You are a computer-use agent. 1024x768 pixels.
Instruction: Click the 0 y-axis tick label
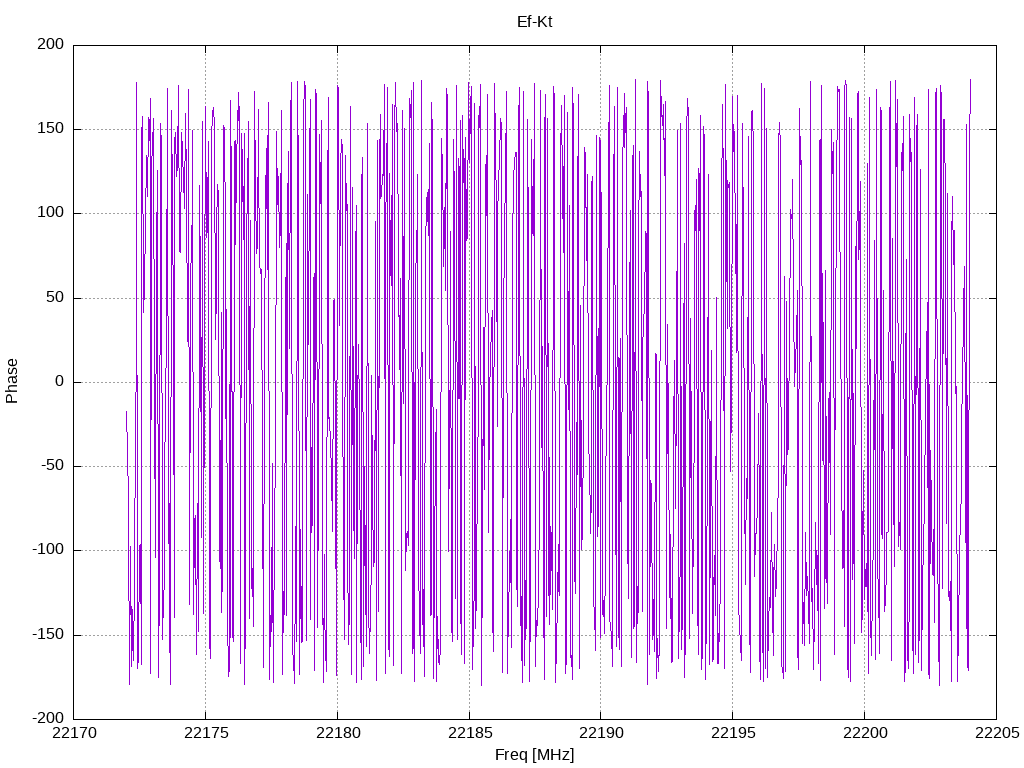pyautogui.click(x=60, y=381)
